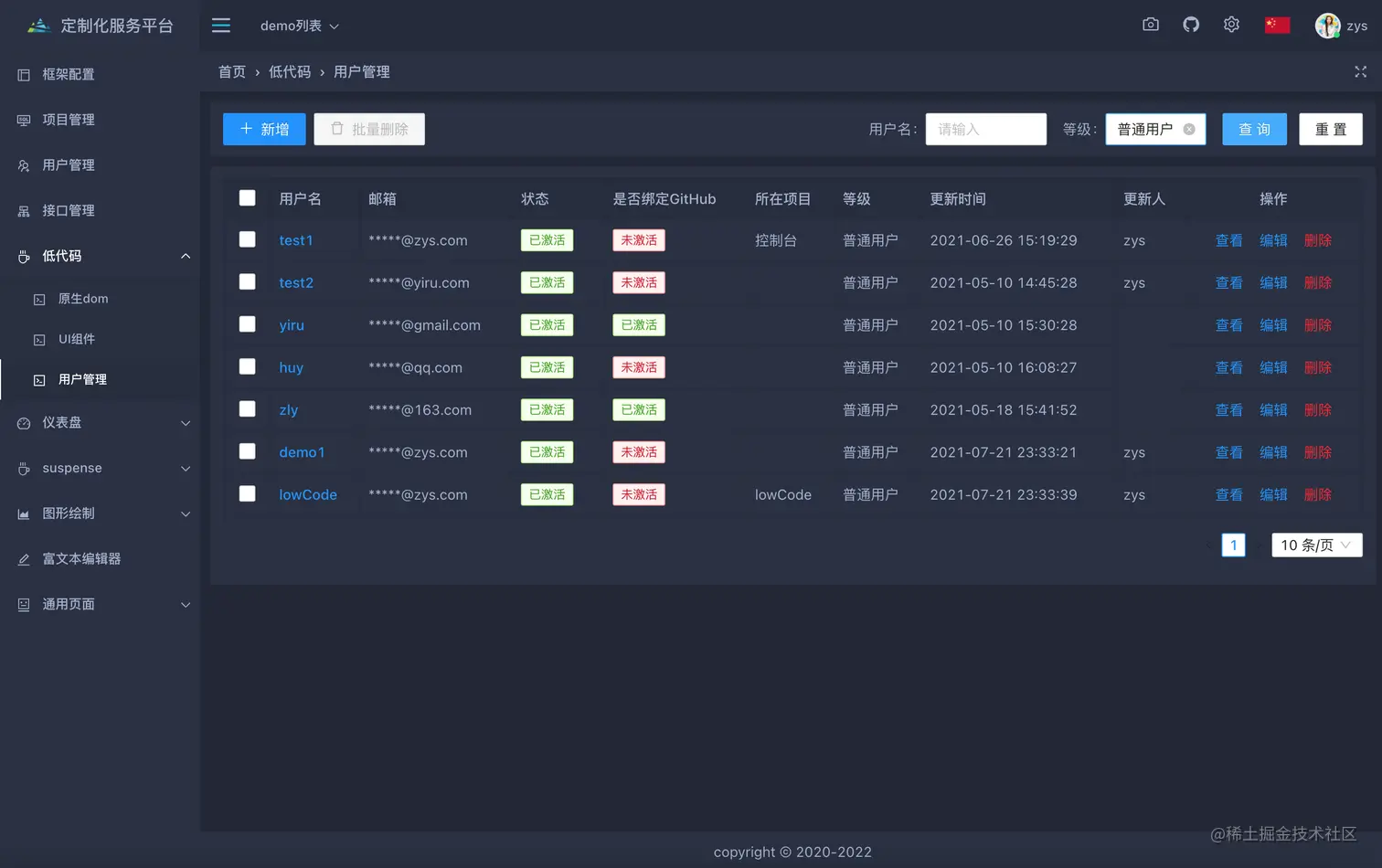Click the 新增 button

click(x=264, y=129)
